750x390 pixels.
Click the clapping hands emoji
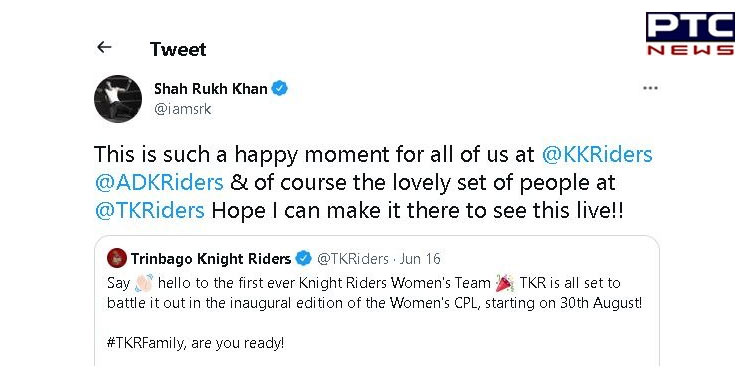(143, 283)
